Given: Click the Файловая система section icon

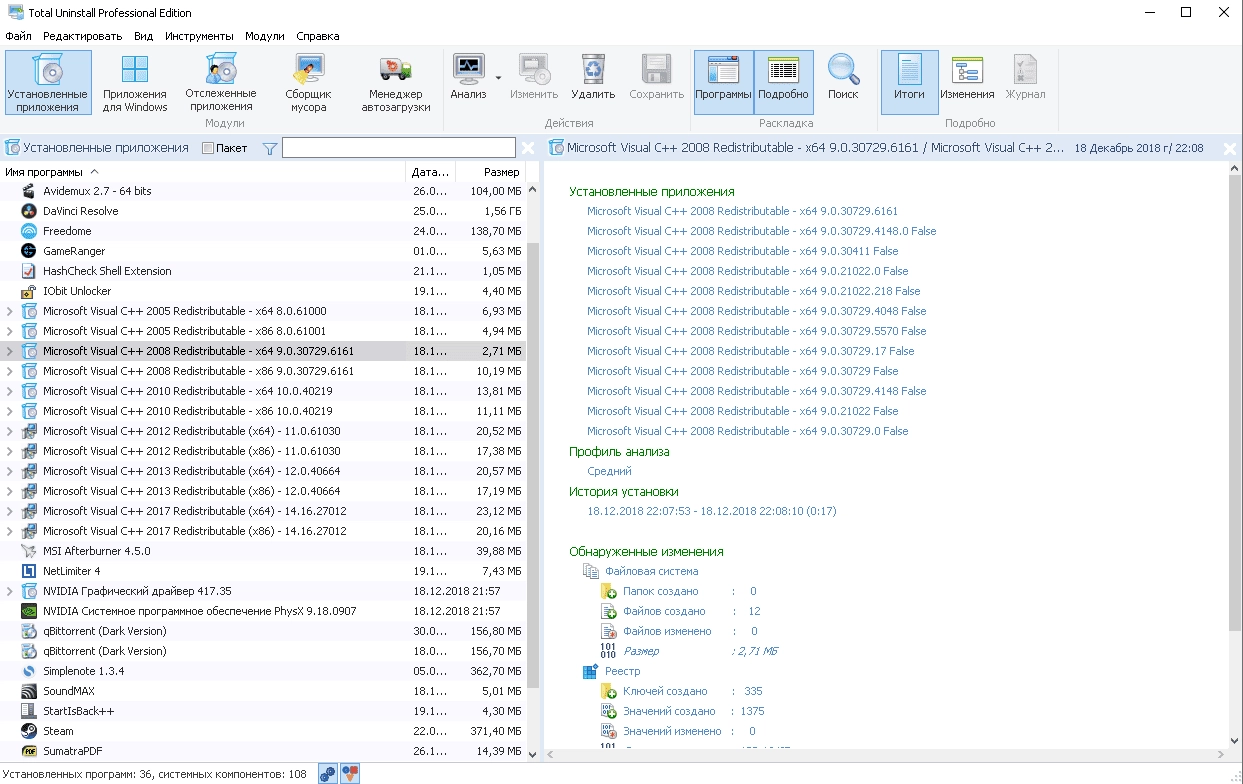Looking at the screenshot, I should pos(591,571).
